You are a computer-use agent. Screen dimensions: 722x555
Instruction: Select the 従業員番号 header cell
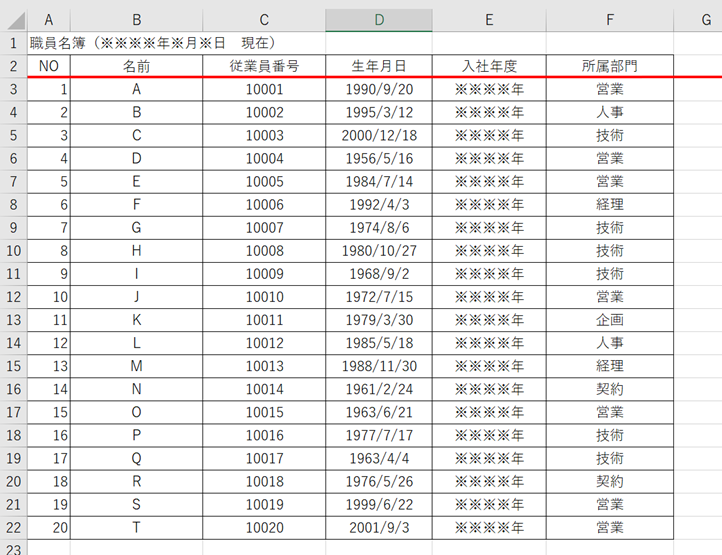pos(264,66)
